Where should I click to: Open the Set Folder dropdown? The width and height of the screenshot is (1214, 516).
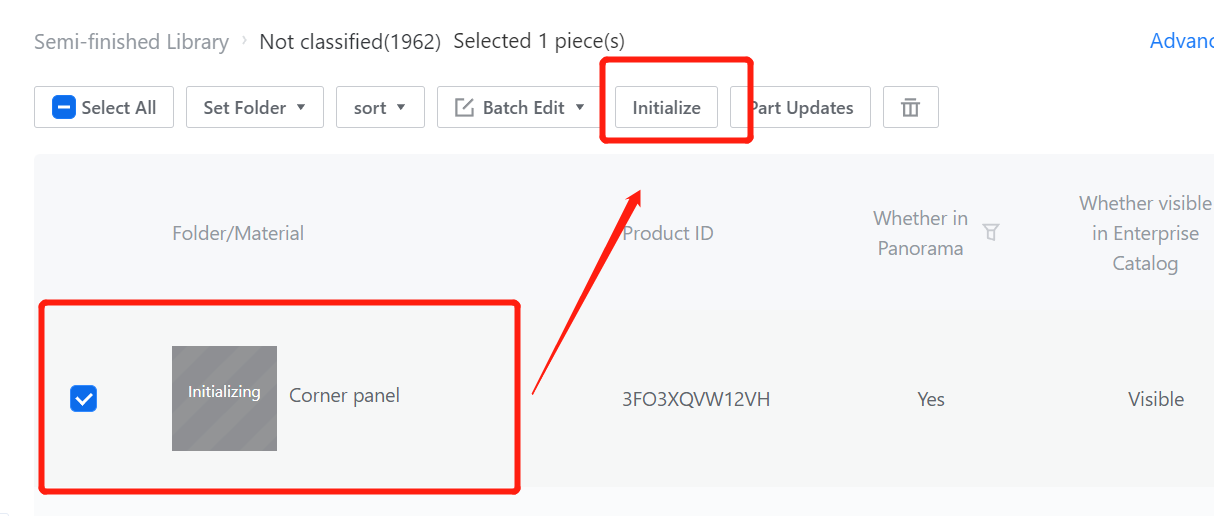pos(254,108)
